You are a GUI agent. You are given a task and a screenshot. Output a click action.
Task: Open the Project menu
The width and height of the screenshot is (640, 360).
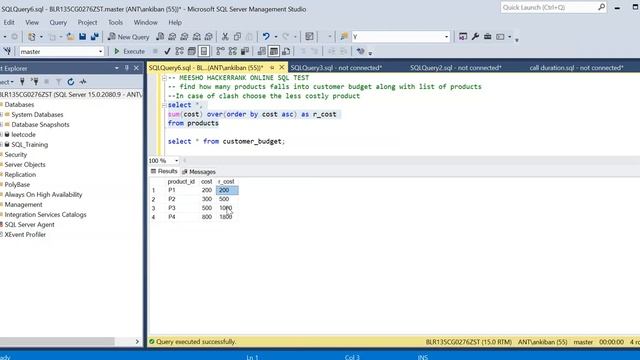[87, 22]
